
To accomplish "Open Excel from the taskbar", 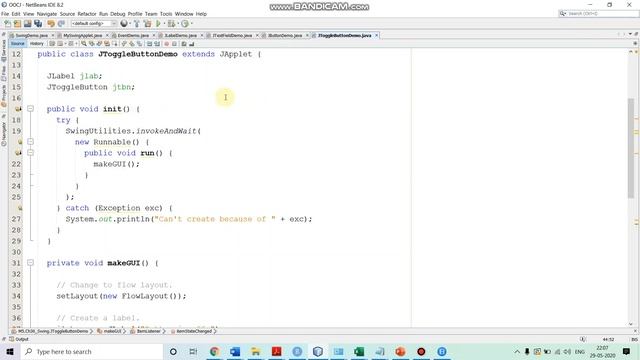I will coord(359,351).
